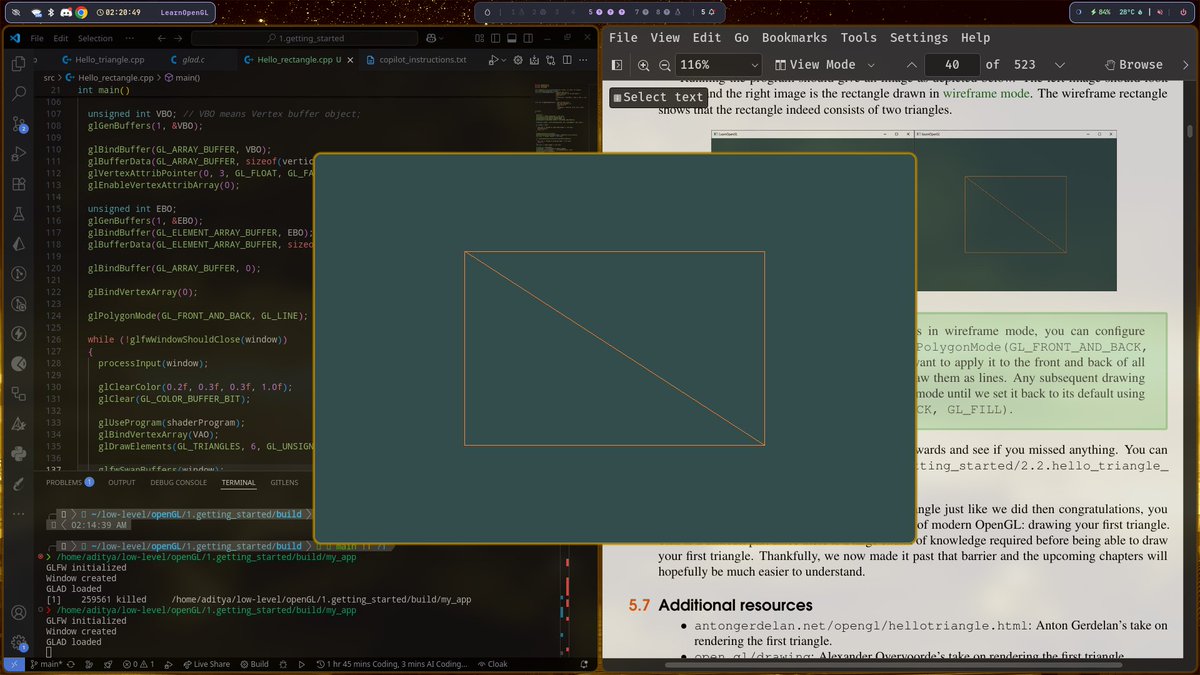The width and height of the screenshot is (1200, 675).
Task: Open the Bookmarks menu in PDF viewer
Action: point(794,37)
